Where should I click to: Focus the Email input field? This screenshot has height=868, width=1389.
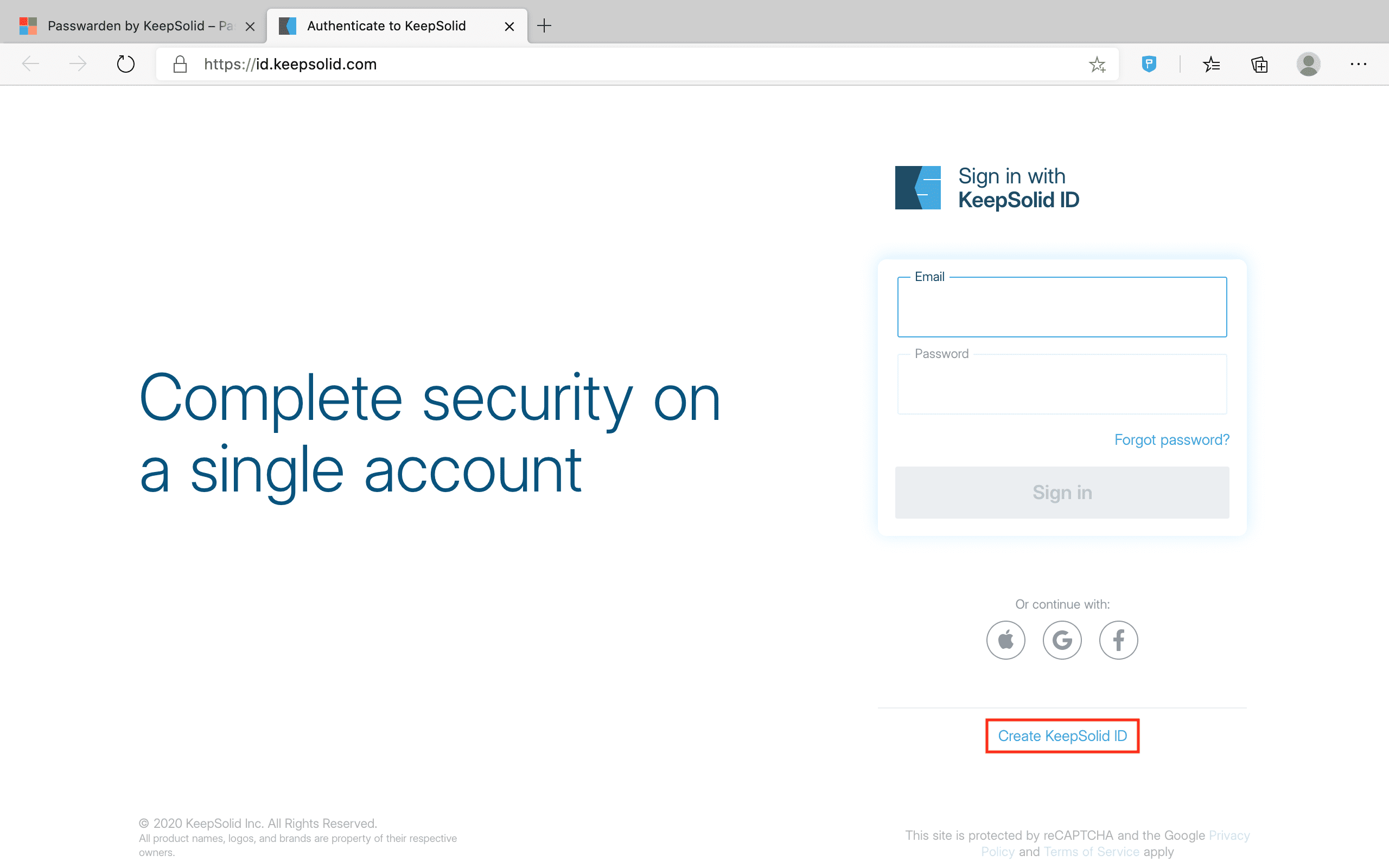tap(1062, 308)
